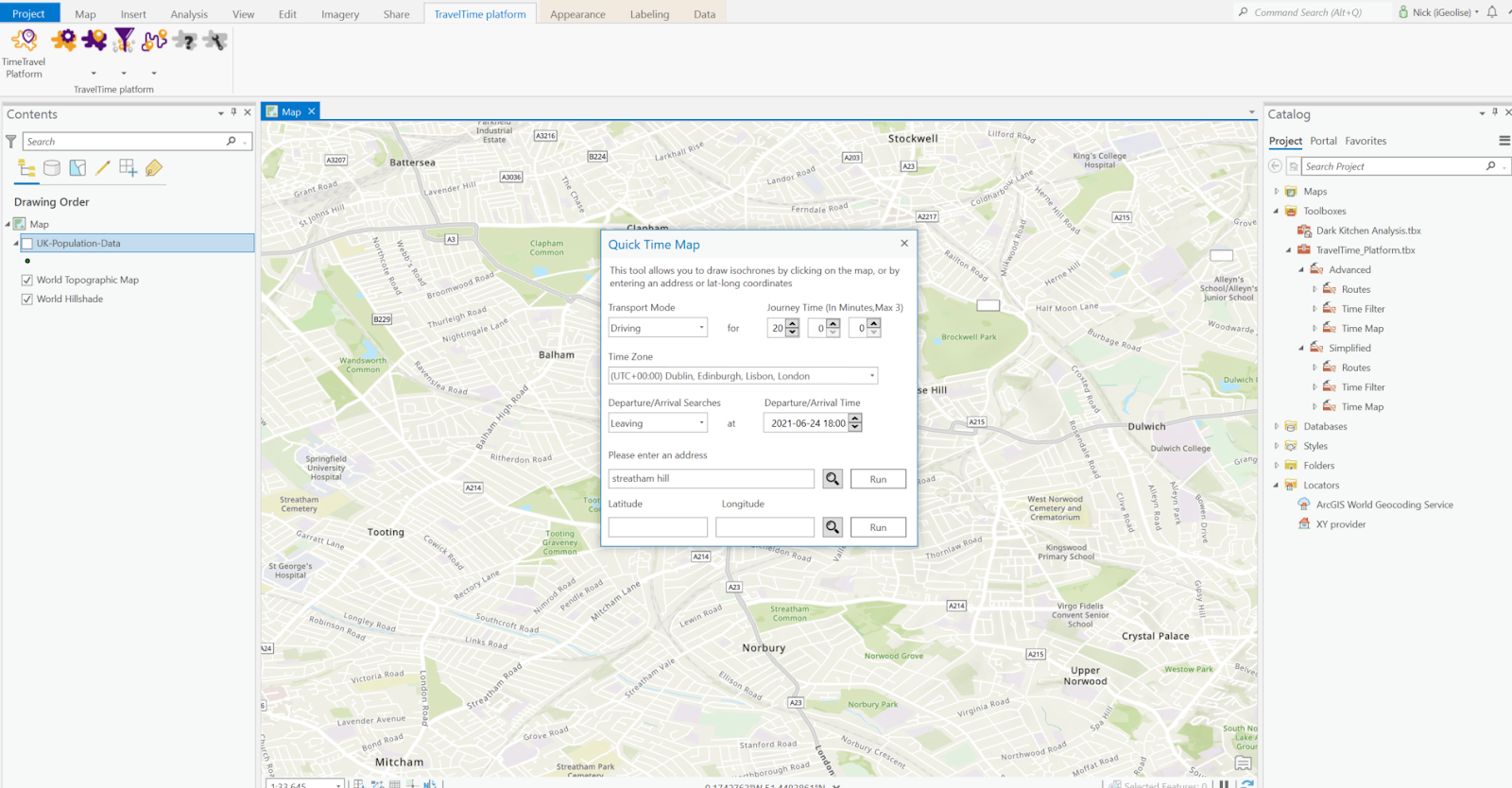Screen dimensions: 1512x788
Task: Open the Imagery ribbon tab
Action: click(340, 14)
